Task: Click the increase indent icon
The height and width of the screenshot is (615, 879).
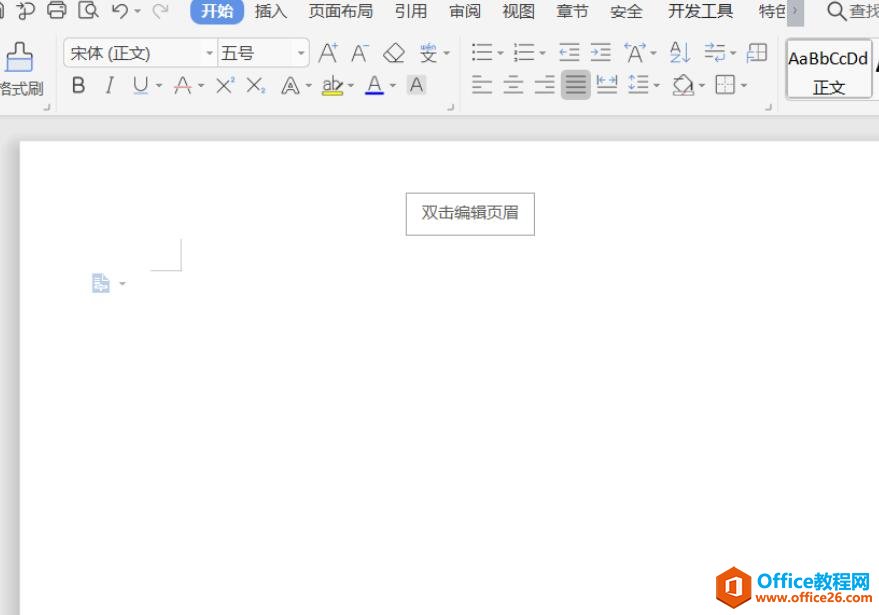Action: click(601, 53)
